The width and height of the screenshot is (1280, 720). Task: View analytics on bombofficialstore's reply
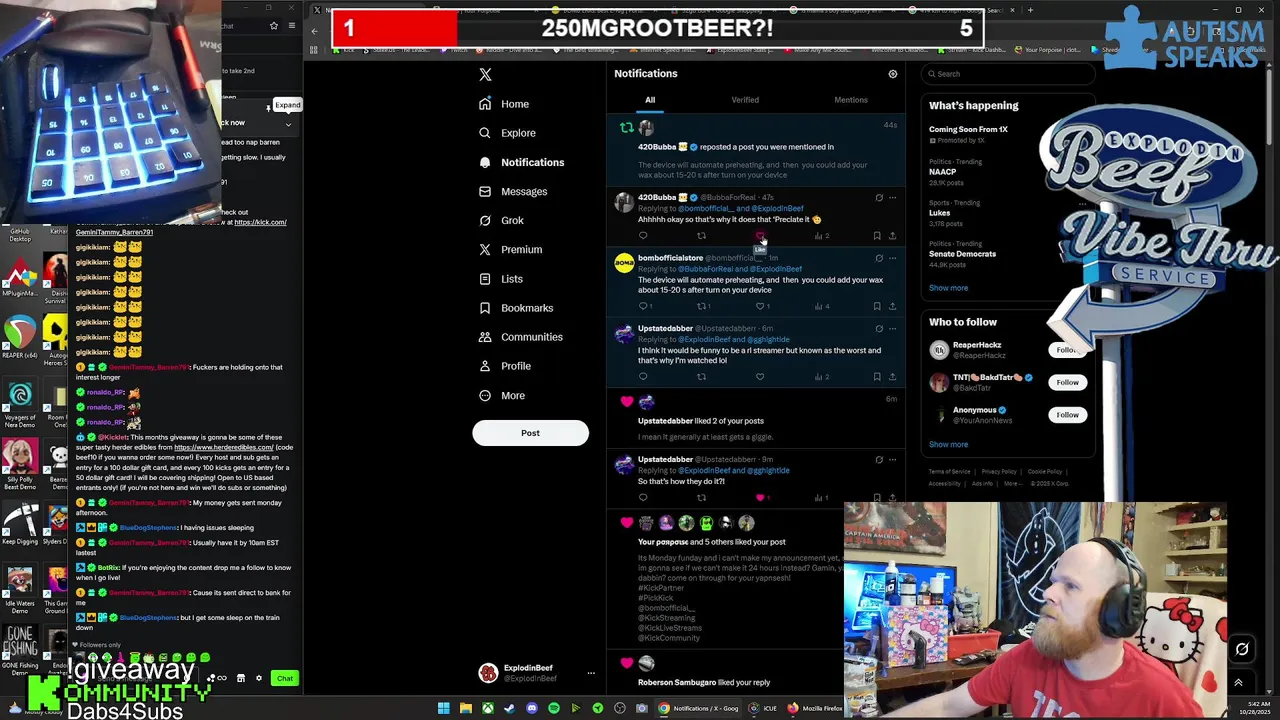[x=820, y=306]
